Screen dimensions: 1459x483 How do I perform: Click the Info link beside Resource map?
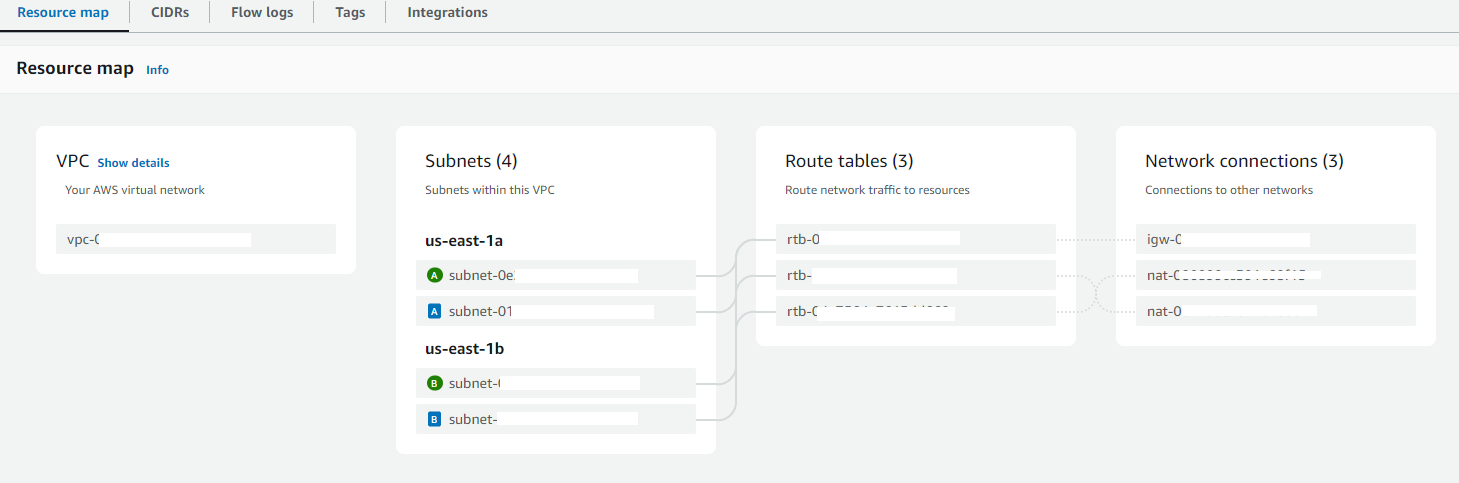(157, 70)
